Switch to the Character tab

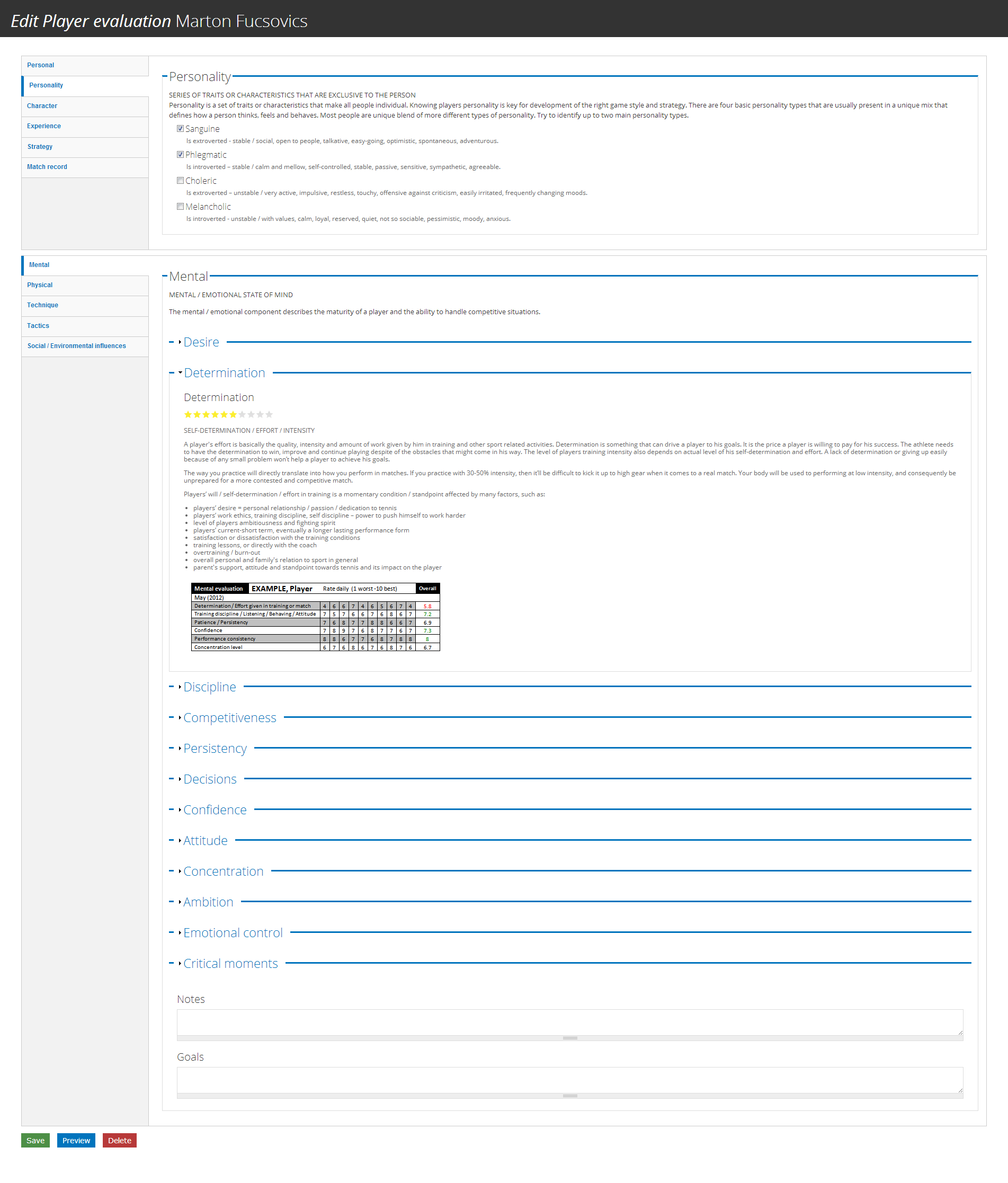tap(85, 106)
